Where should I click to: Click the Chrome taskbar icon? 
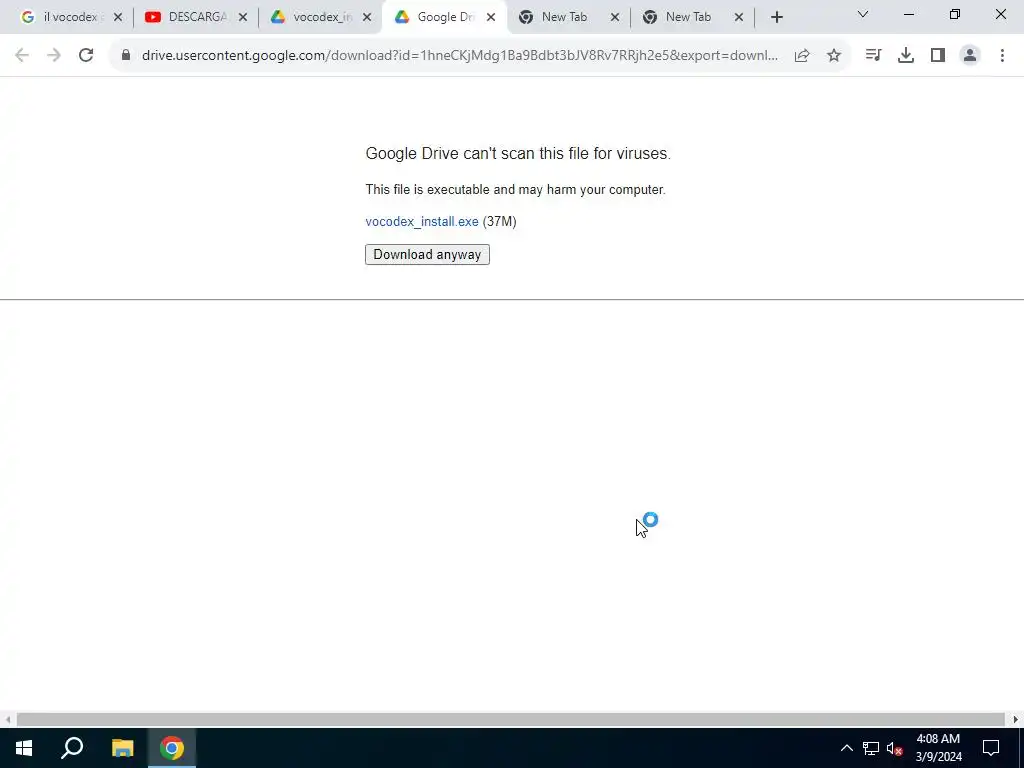[172, 748]
